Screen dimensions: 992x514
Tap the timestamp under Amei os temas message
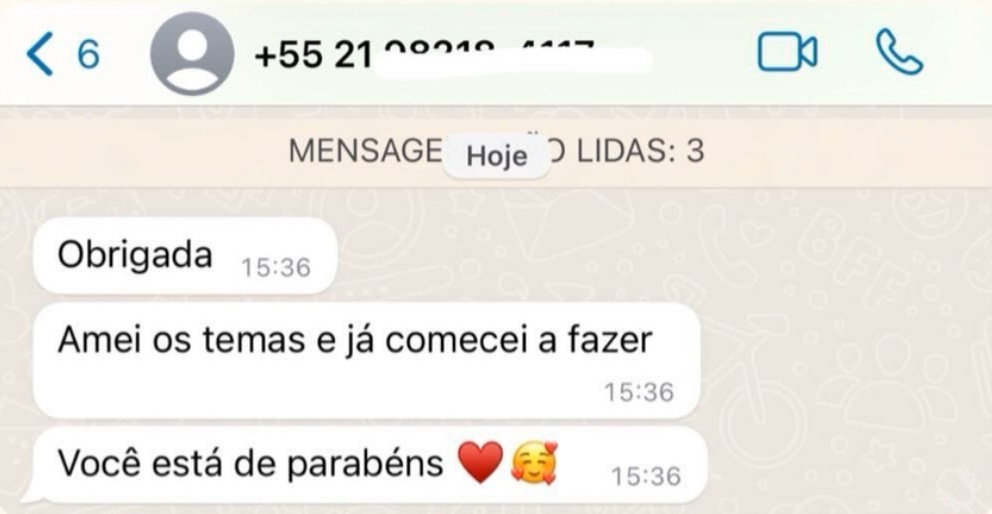639,392
